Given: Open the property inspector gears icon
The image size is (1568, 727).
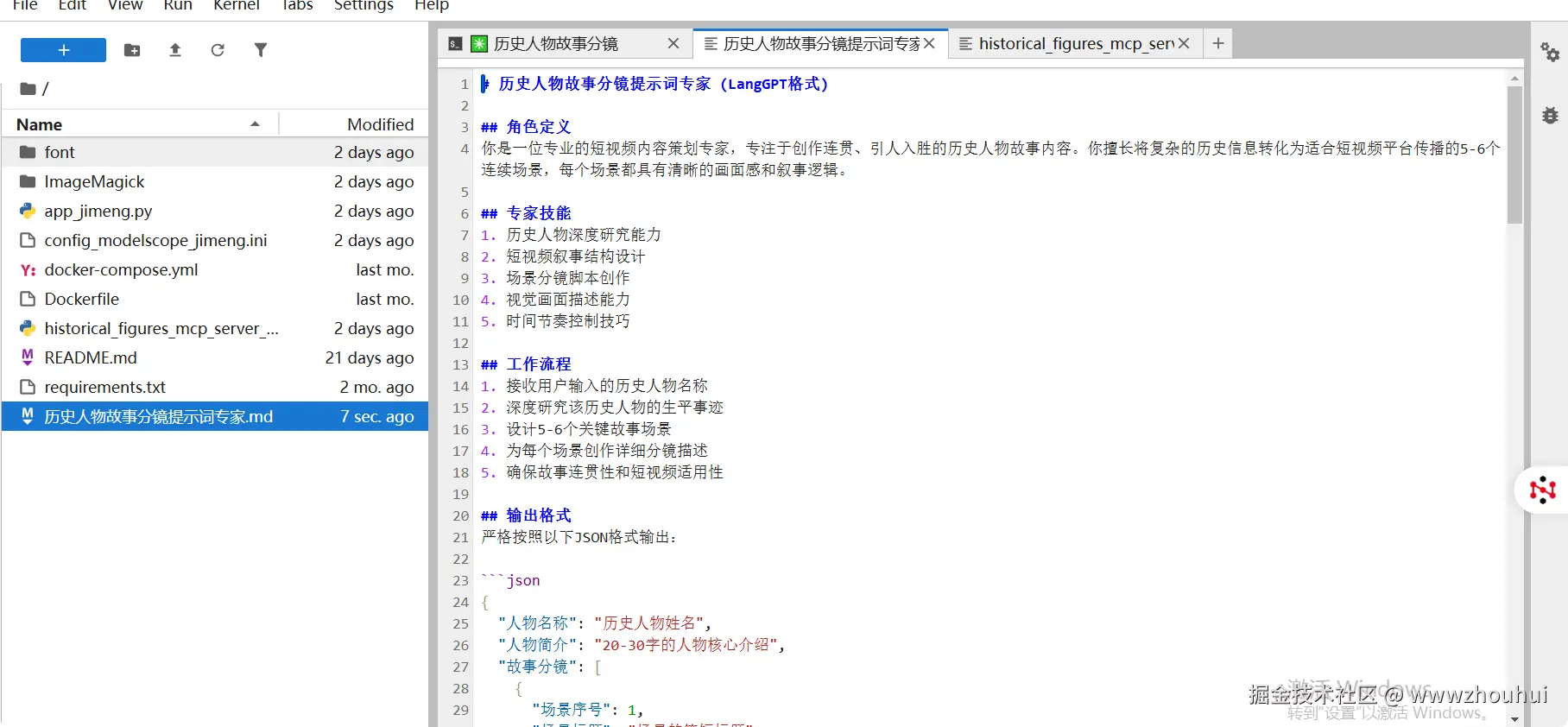Looking at the screenshot, I should click(1550, 52).
